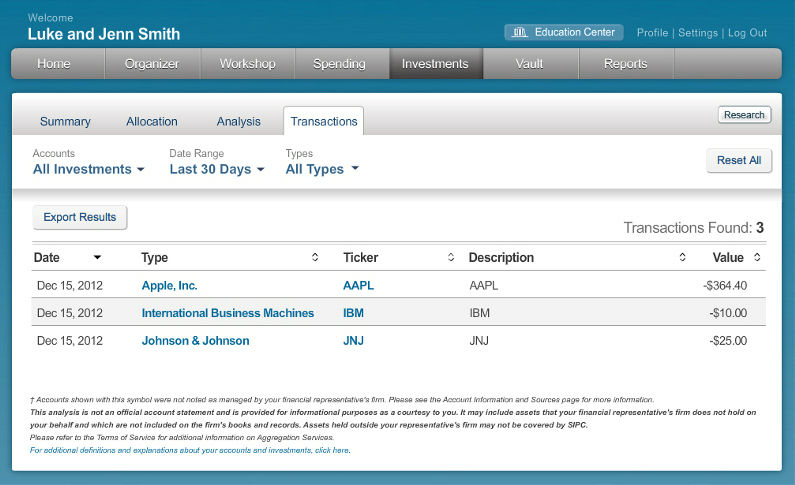Viewport: 795px width, 485px height.
Task: Click the Dec 15, 2012 date in IBM row
Action: tap(70, 313)
